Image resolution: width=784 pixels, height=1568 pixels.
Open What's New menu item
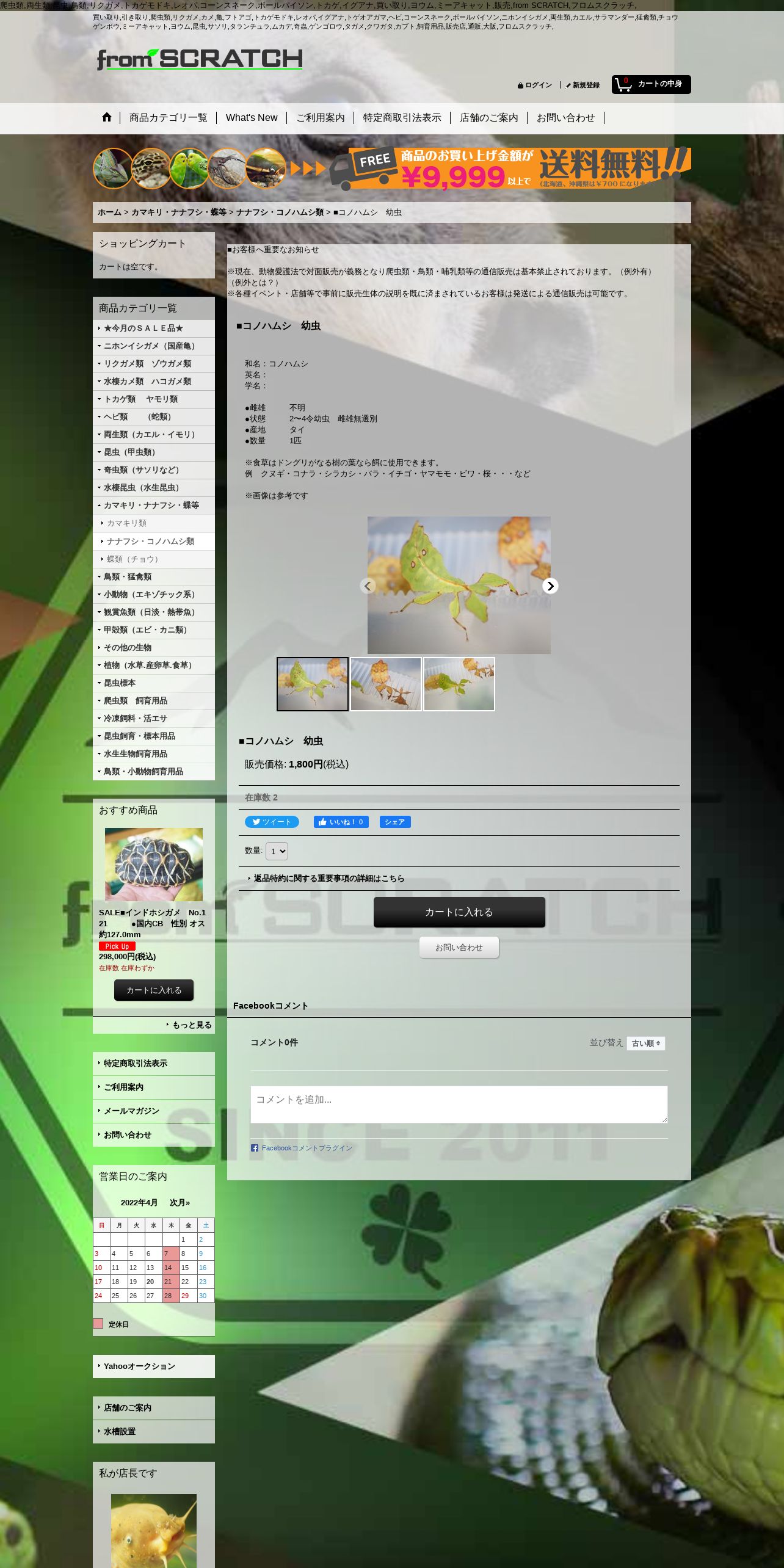[252, 118]
